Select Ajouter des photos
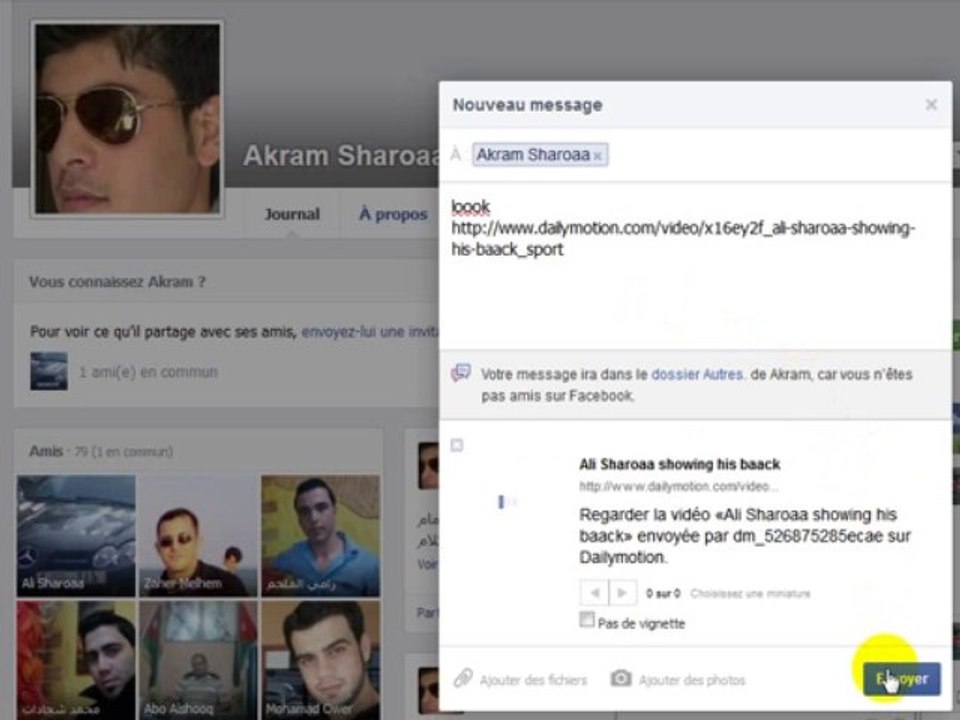The width and height of the screenshot is (960, 720). [692, 680]
